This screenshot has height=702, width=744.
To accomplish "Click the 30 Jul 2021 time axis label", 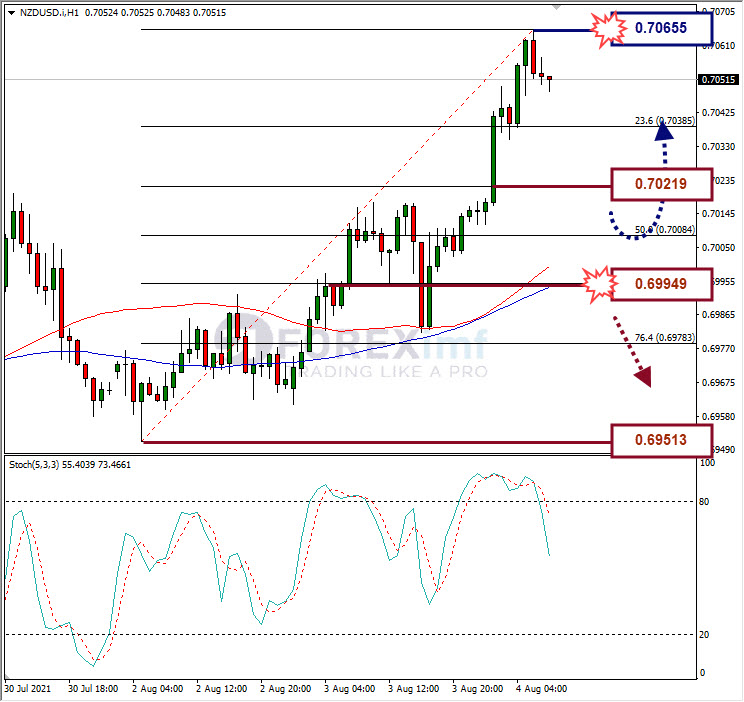I will tap(28, 689).
